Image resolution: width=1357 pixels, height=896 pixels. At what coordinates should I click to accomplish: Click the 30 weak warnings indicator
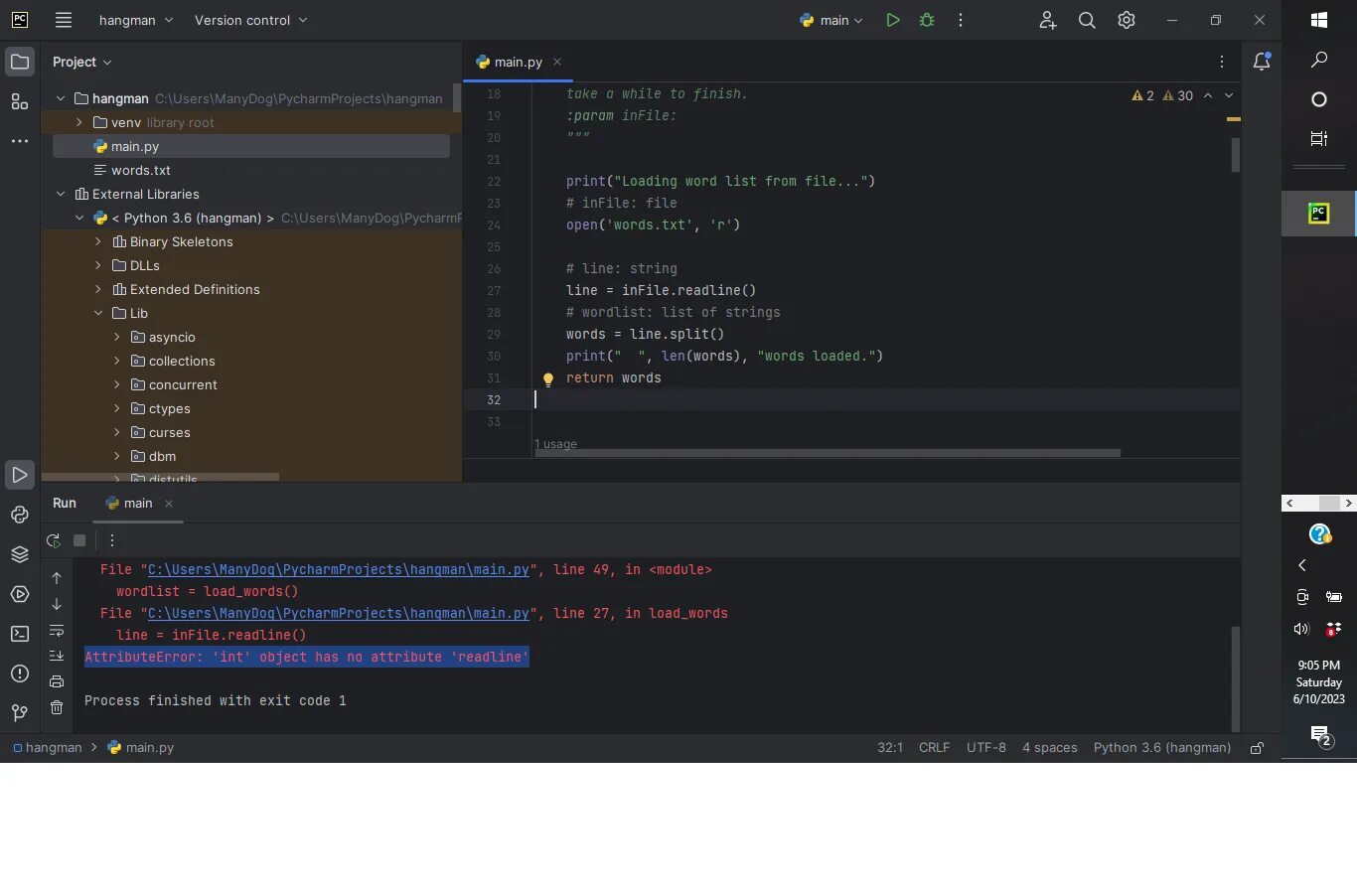pyautogui.click(x=1178, y=95)
